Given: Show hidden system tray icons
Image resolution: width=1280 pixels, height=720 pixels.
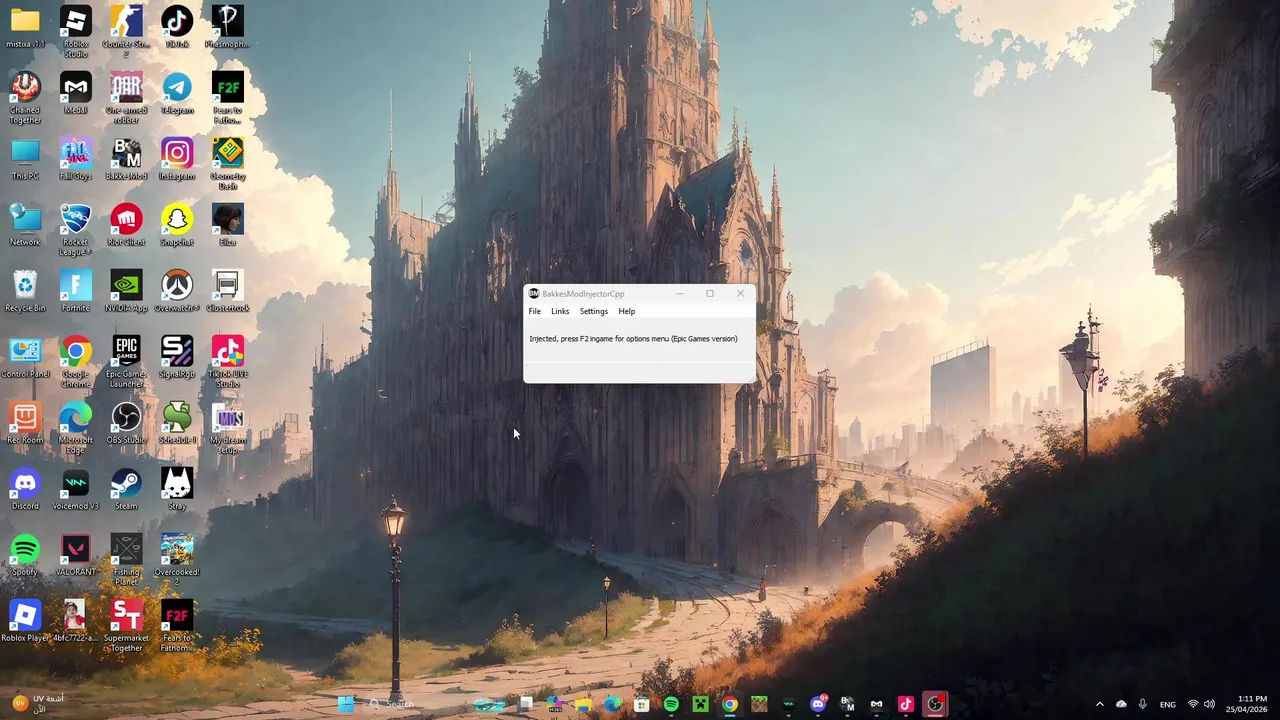Looking at the screenshot, I should click(1099, 705).
